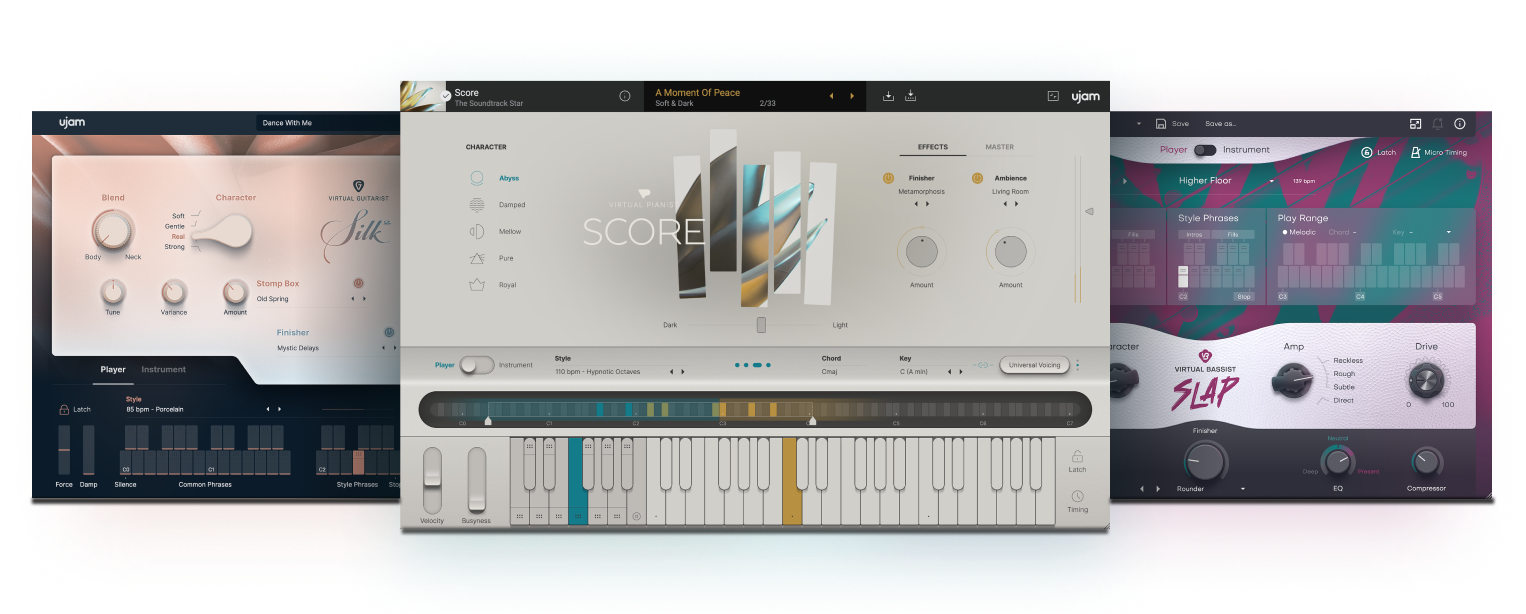Click the Universal Voicing button
The width and height of the screenshot is (1526, 614).
[x=1035, y=365]
